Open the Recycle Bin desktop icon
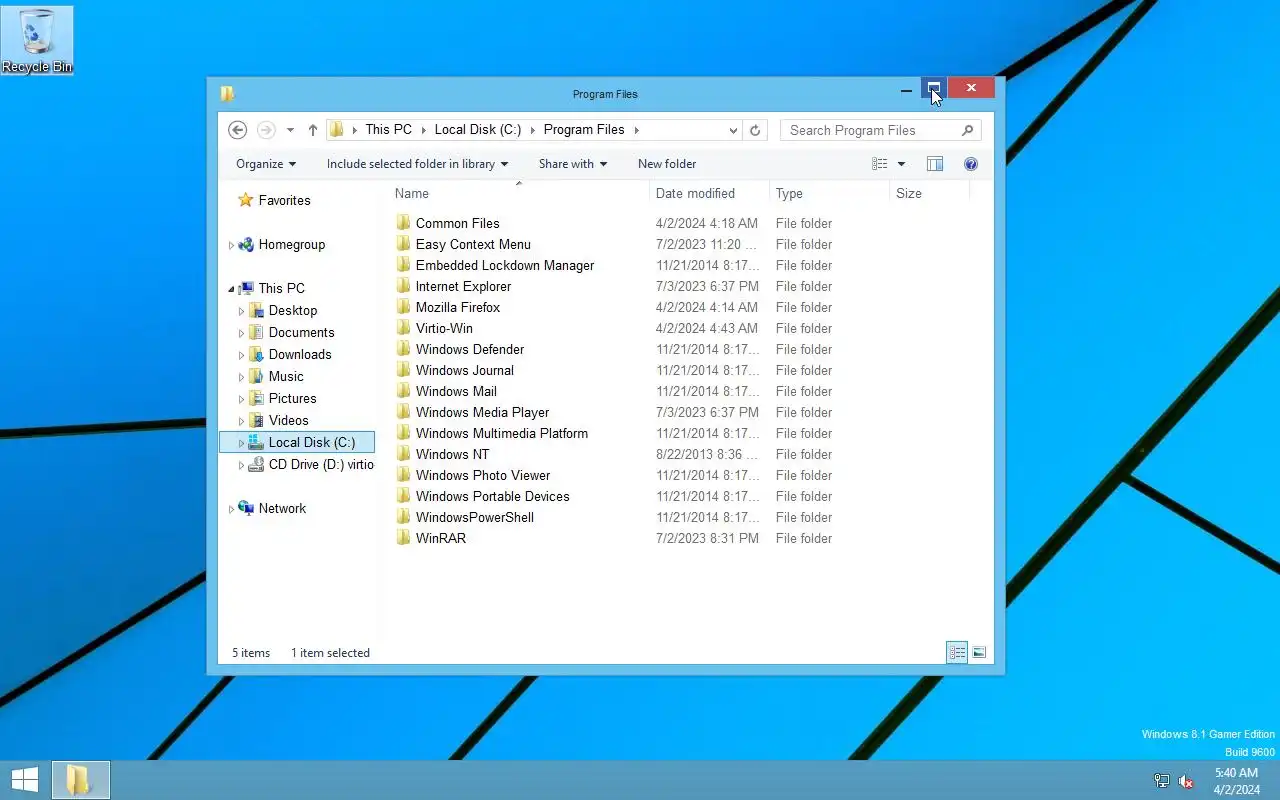The image size is (1280, 800). click(x=37, y=40)
